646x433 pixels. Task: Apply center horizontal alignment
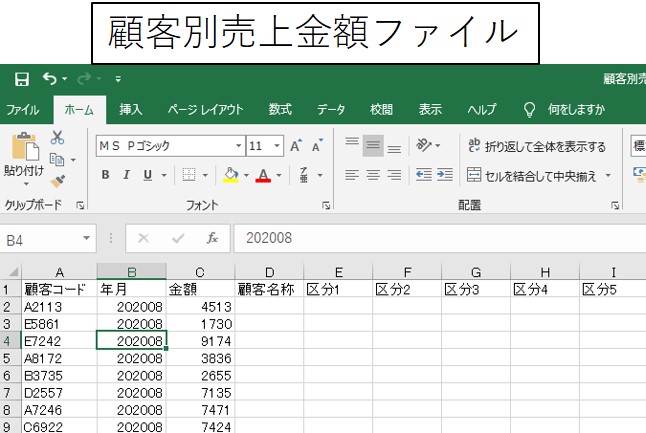click(373, 175)
